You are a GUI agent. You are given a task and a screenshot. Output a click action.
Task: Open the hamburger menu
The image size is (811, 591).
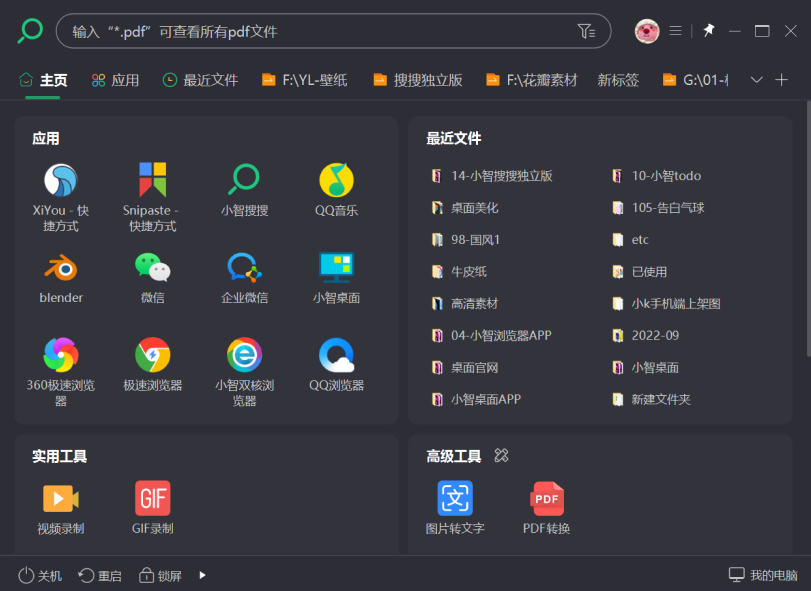[x=675, y=31]
